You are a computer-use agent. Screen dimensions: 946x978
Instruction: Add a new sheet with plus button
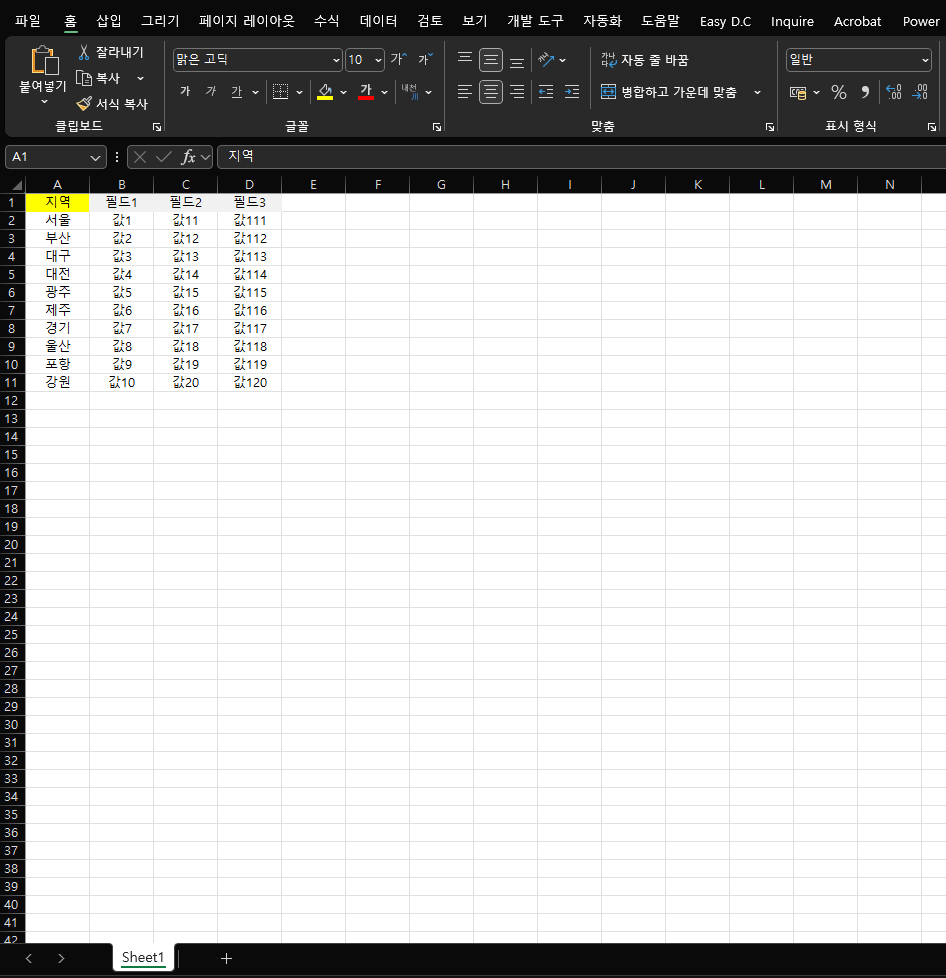point(226,958)
